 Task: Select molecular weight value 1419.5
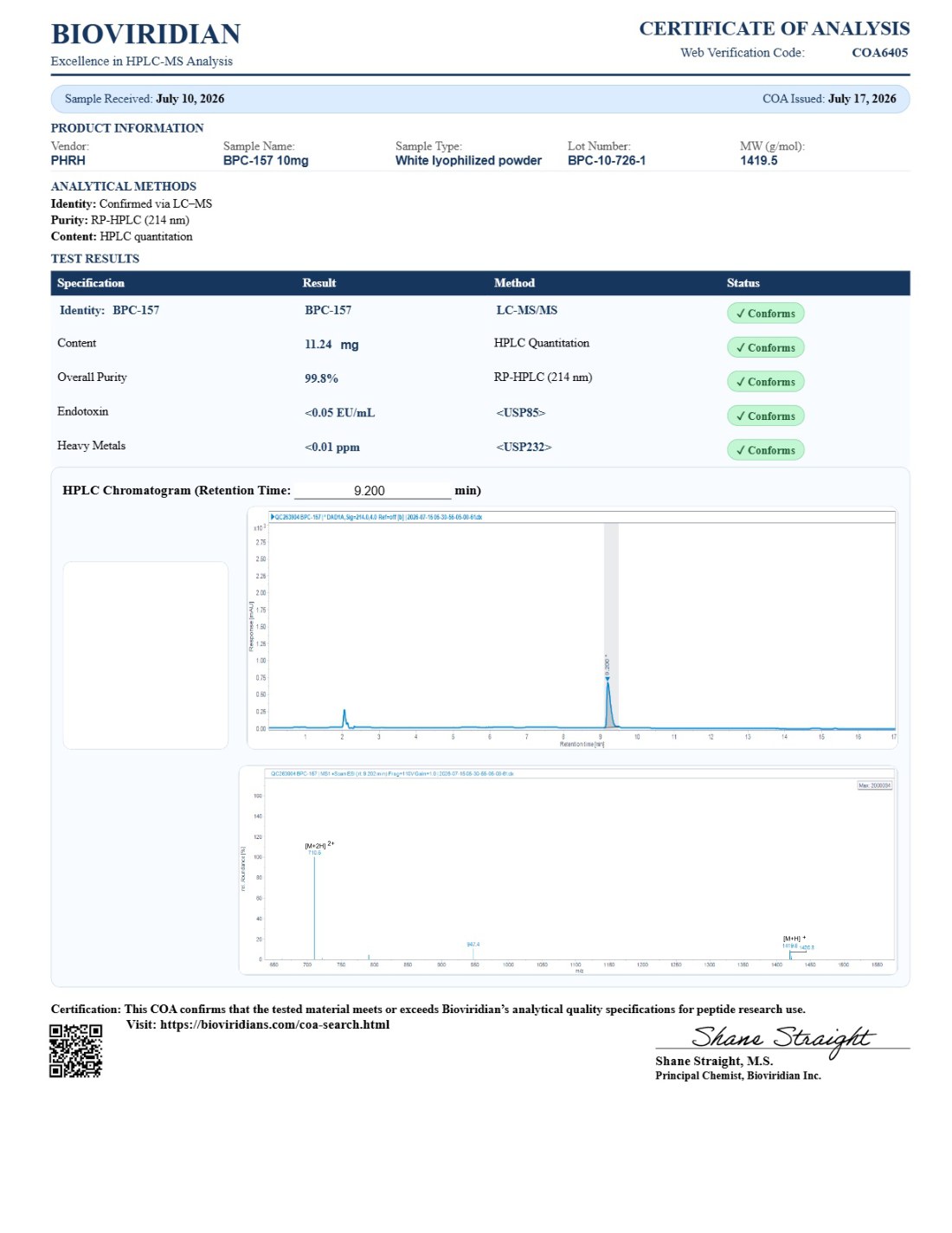[759, 160]
